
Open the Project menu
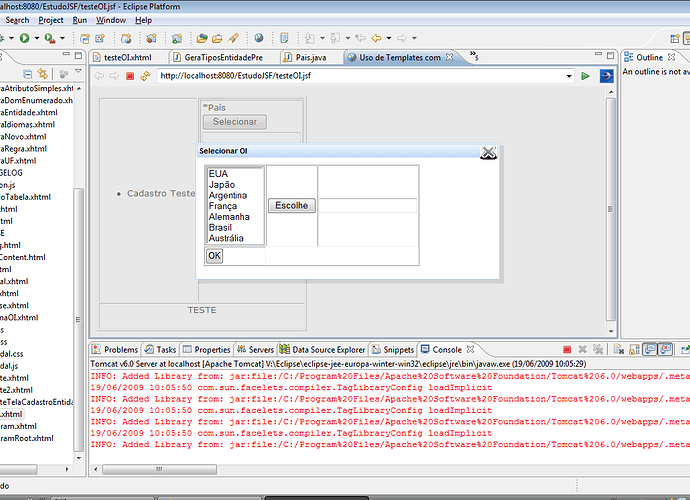click(51, 20)
